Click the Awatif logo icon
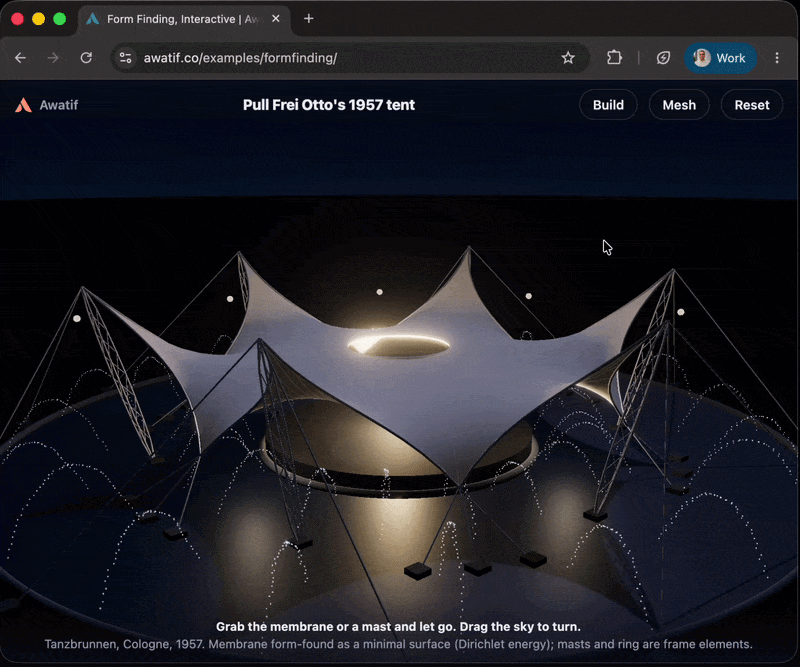 [23, 105]
